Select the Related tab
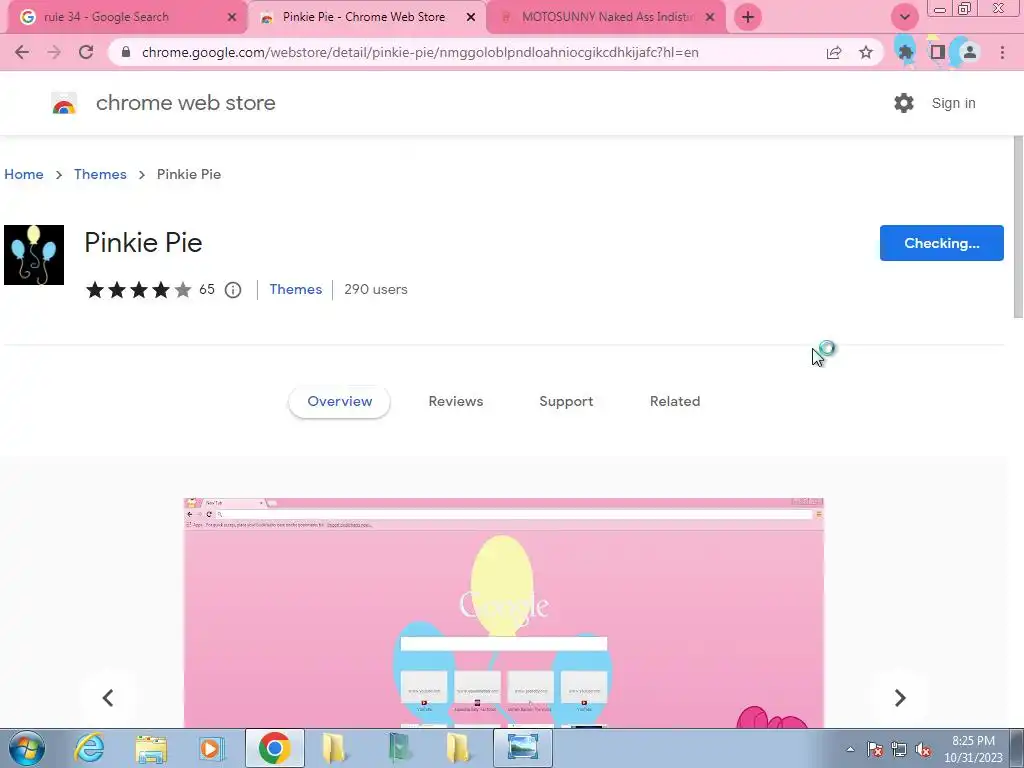The image size is (1024, 768). pos(675,402)
